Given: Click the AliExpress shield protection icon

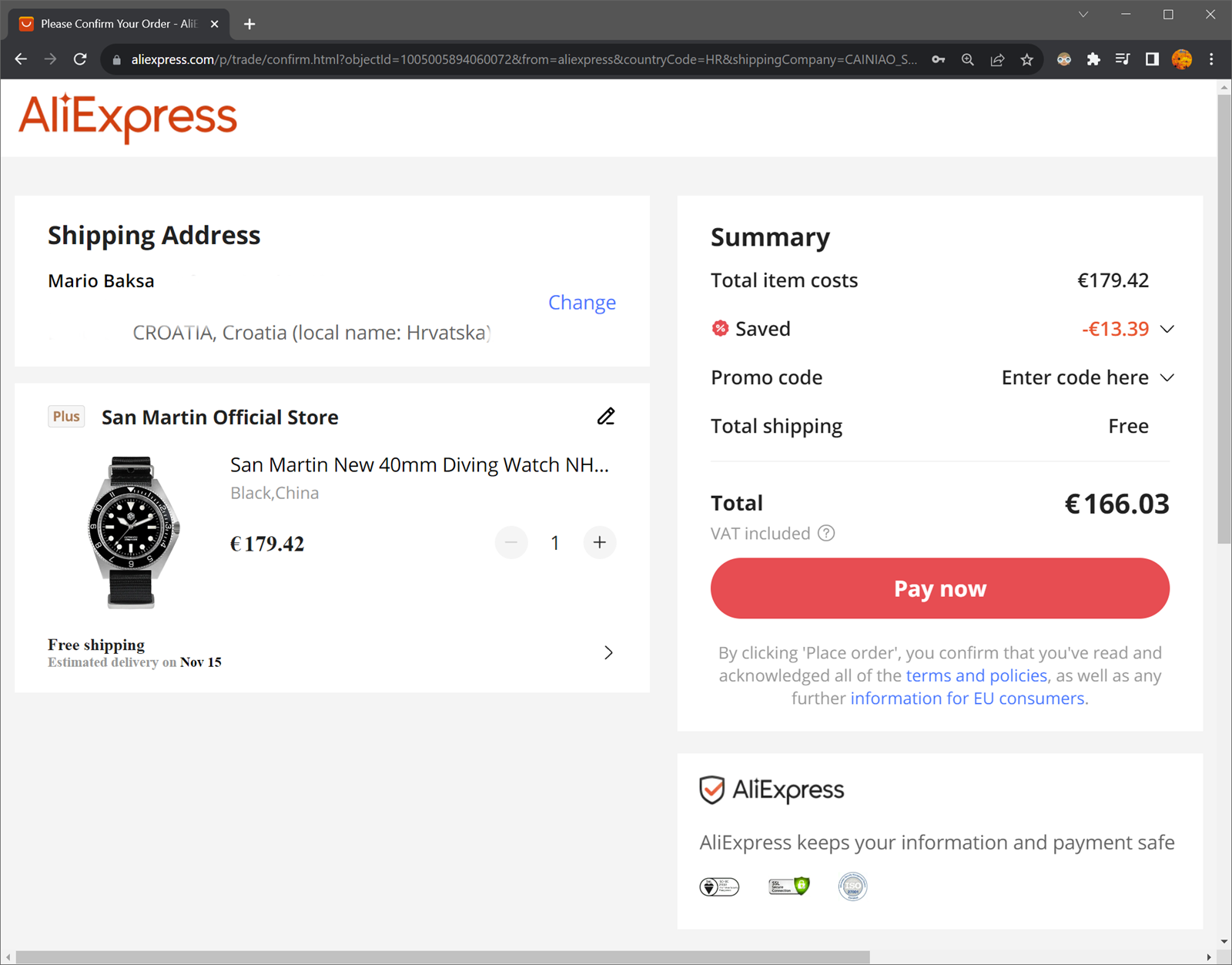Looking at the screenshot, I should click(712, 790).
